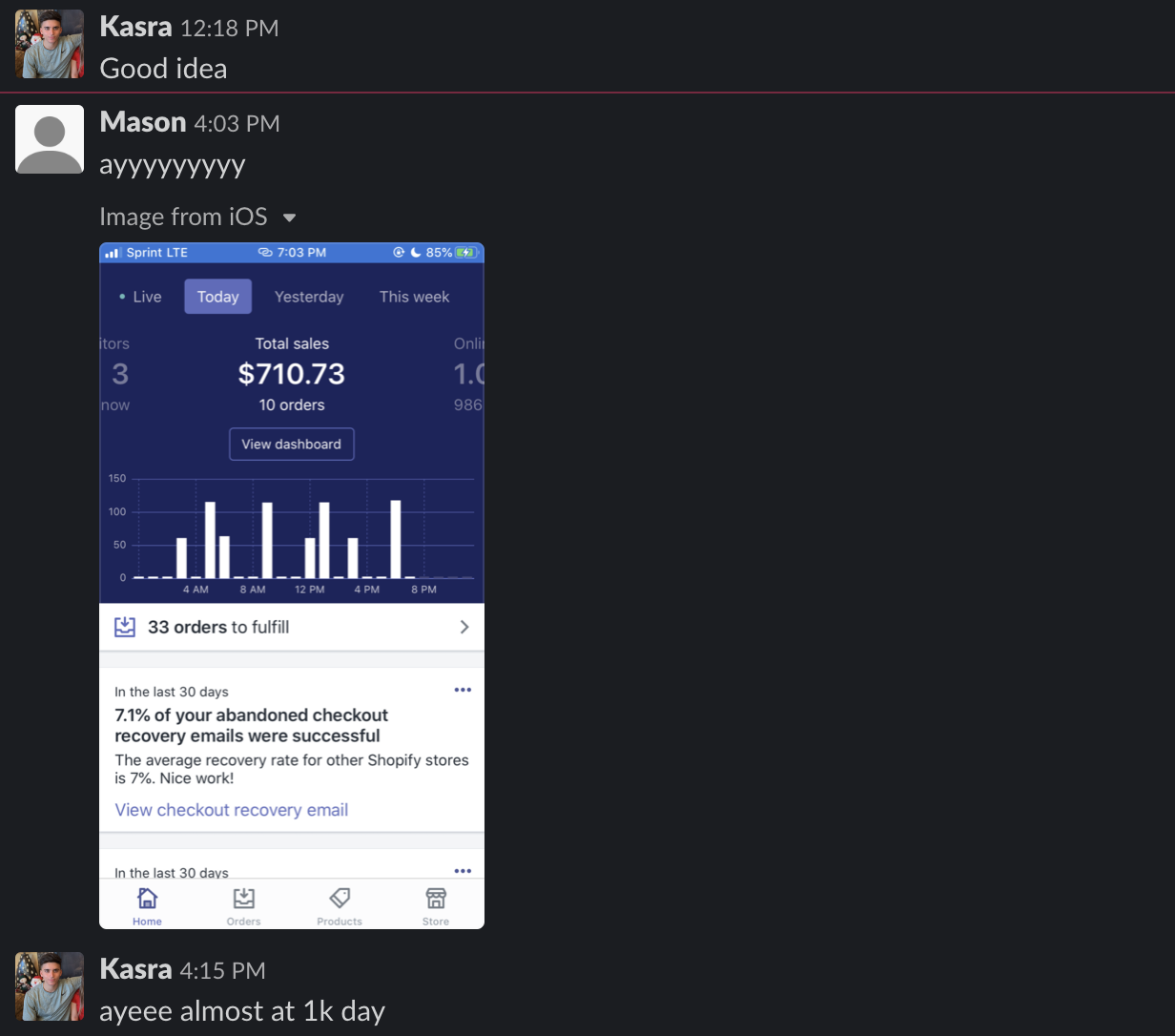Click Mason's username in the message header
This screenshot has height=1036, width=1175.
pos(143,122)
